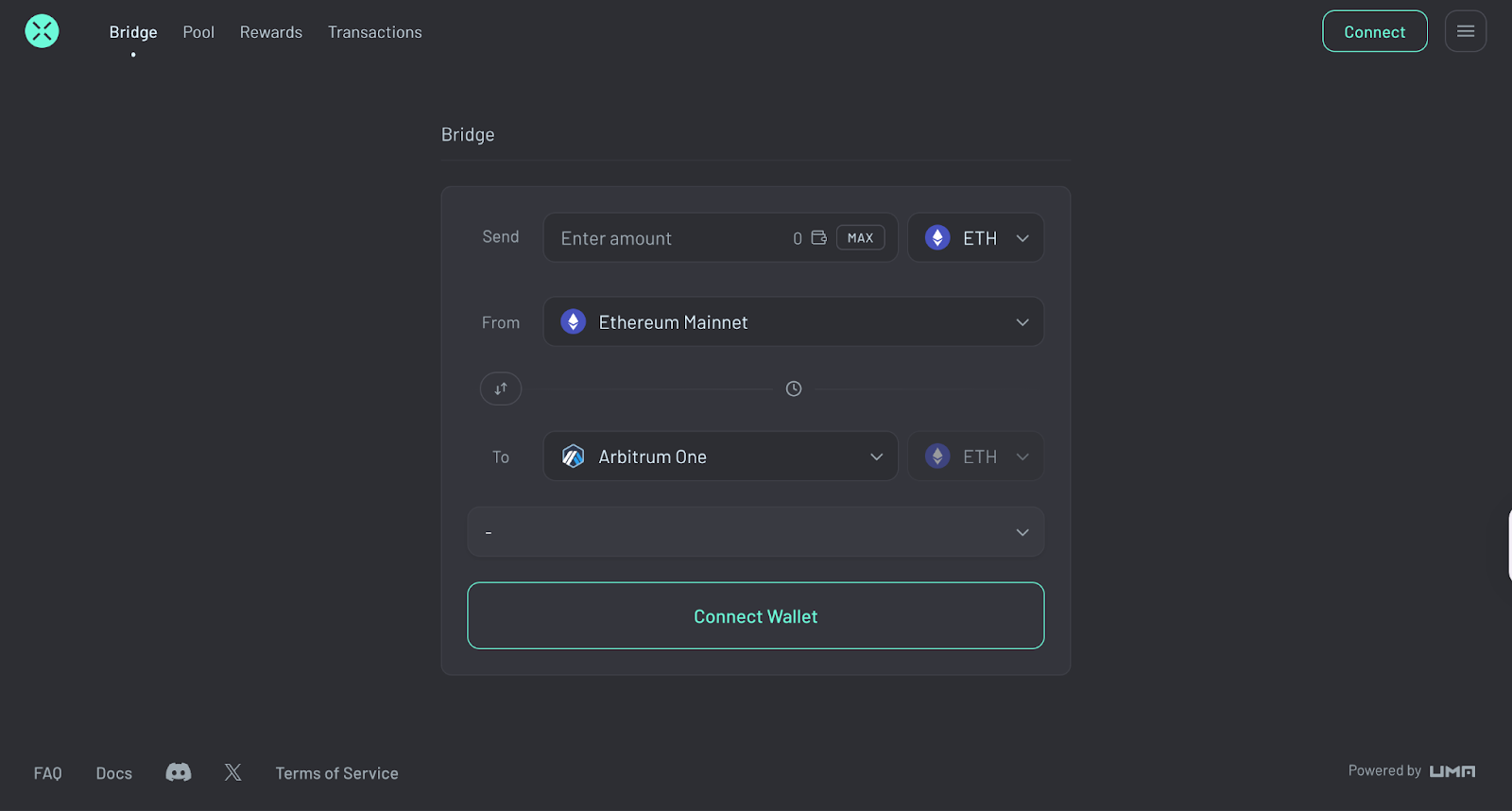1512x811 pixels.
Task: Open the hamburger menu
Action: (1465, 31)
